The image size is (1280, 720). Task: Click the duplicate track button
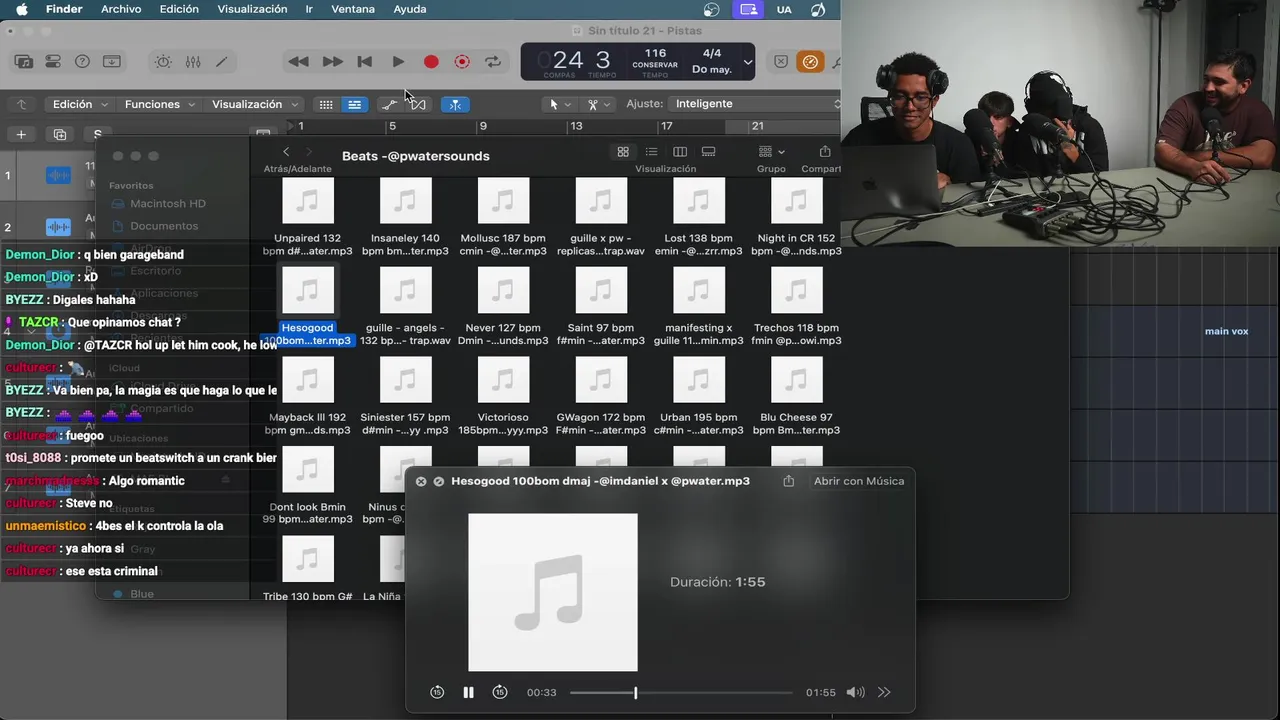[60, 134]
